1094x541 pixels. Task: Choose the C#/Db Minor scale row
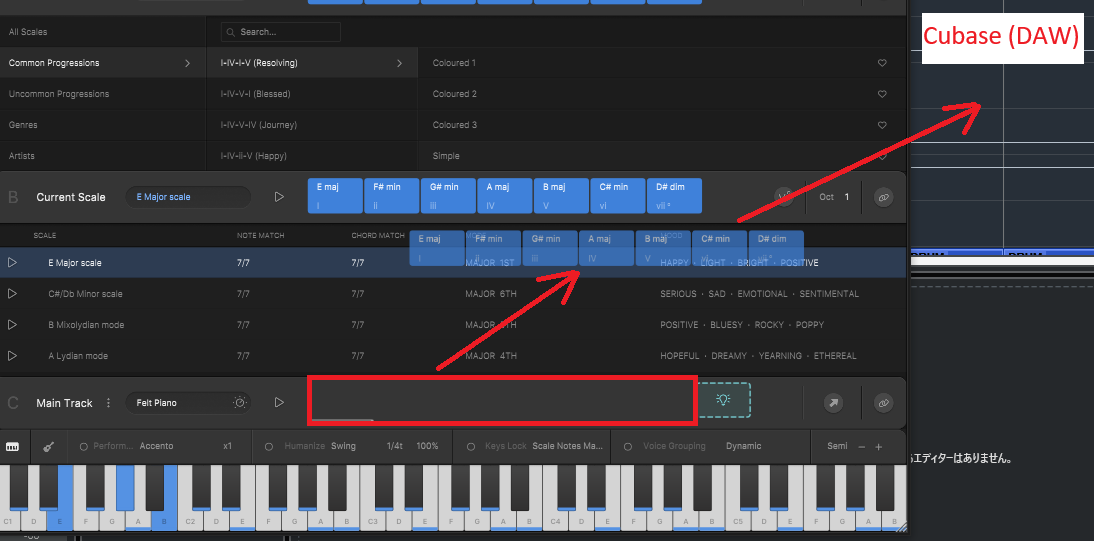(85, 294)
